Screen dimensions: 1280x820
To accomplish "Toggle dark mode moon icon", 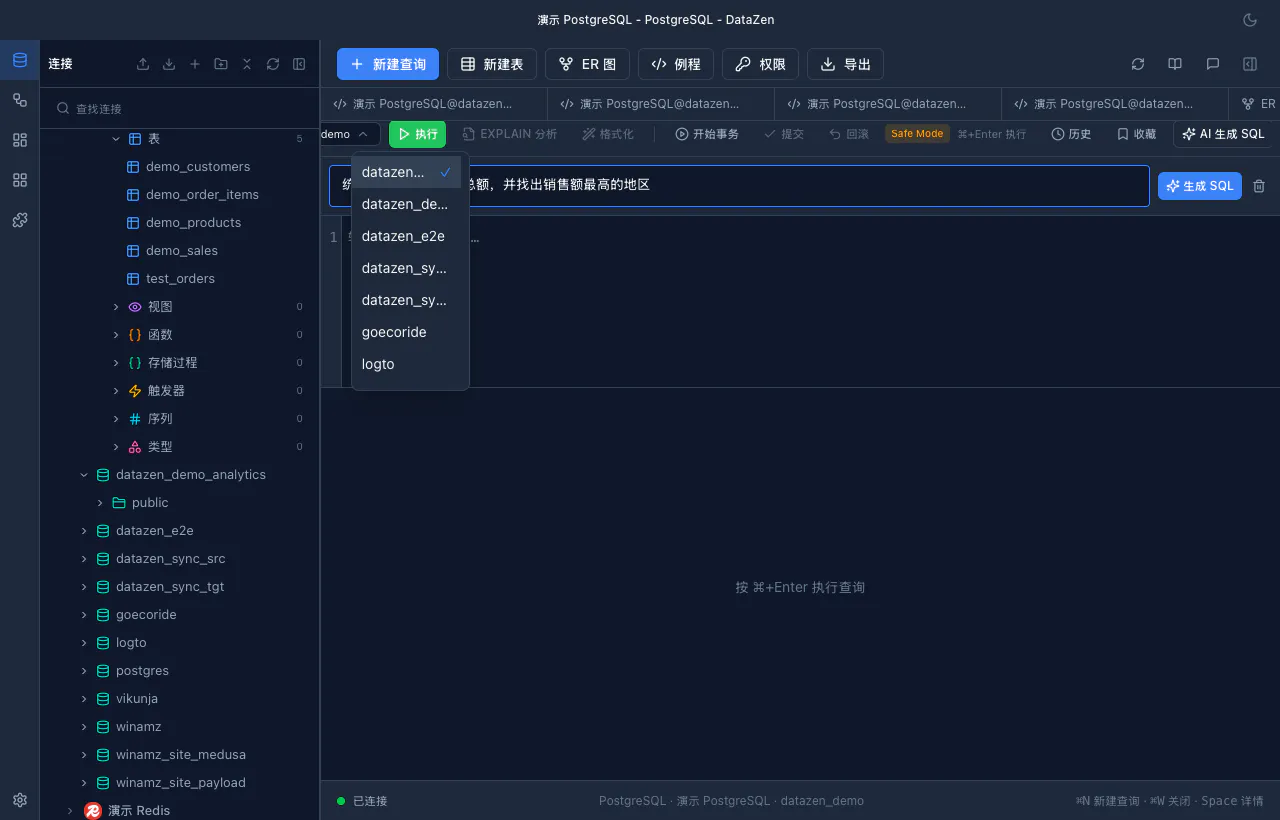I will pos(1249,20).
